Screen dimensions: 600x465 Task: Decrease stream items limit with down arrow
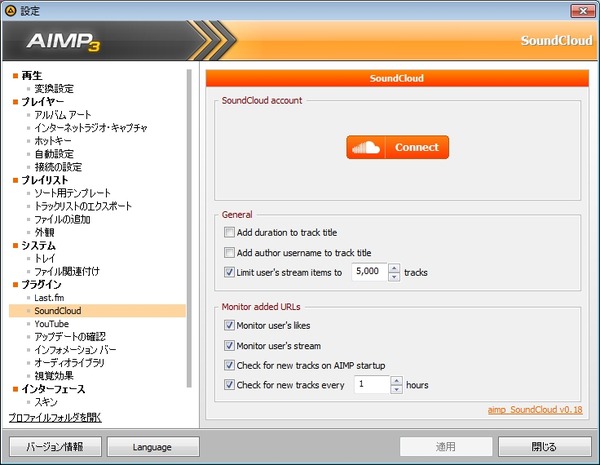pyautogui.click(x=394, y=277)
